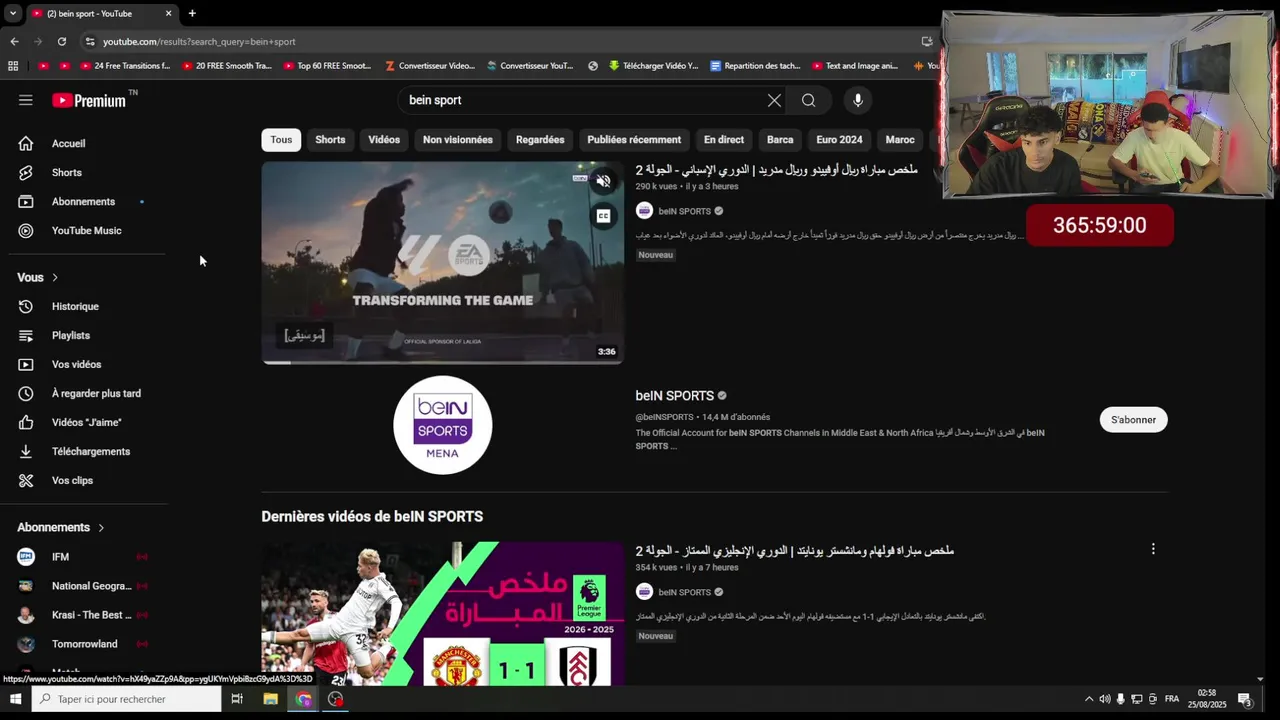Open the Manchester United 1-1 Fulham thumbnail
The image size is (1280, 720).
442,614
